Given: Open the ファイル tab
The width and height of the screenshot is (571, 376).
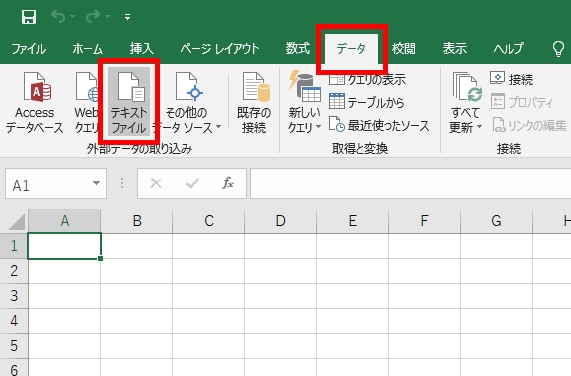Looking at the screenshot, I should (29, 49).
